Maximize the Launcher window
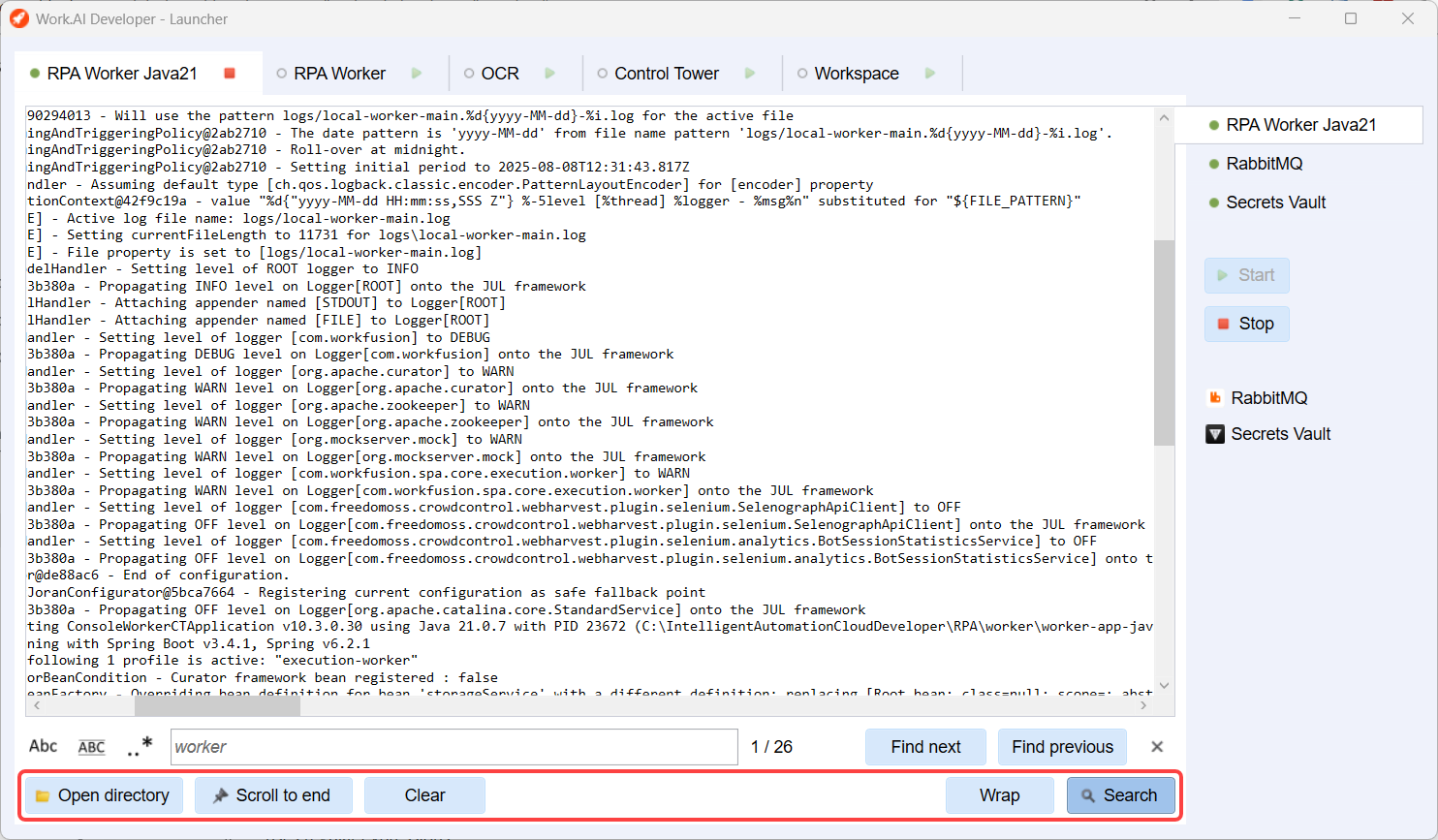1438x840 pixels. [x=1351, y=18]
